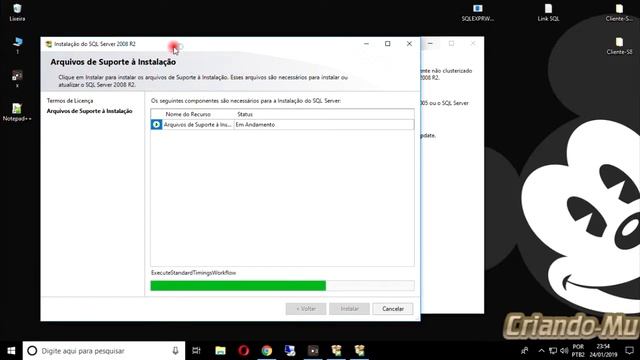The width and height of the screenshot is (640, 360).
Task: Click the microphone icon in the search box
Action: [175, 351]
